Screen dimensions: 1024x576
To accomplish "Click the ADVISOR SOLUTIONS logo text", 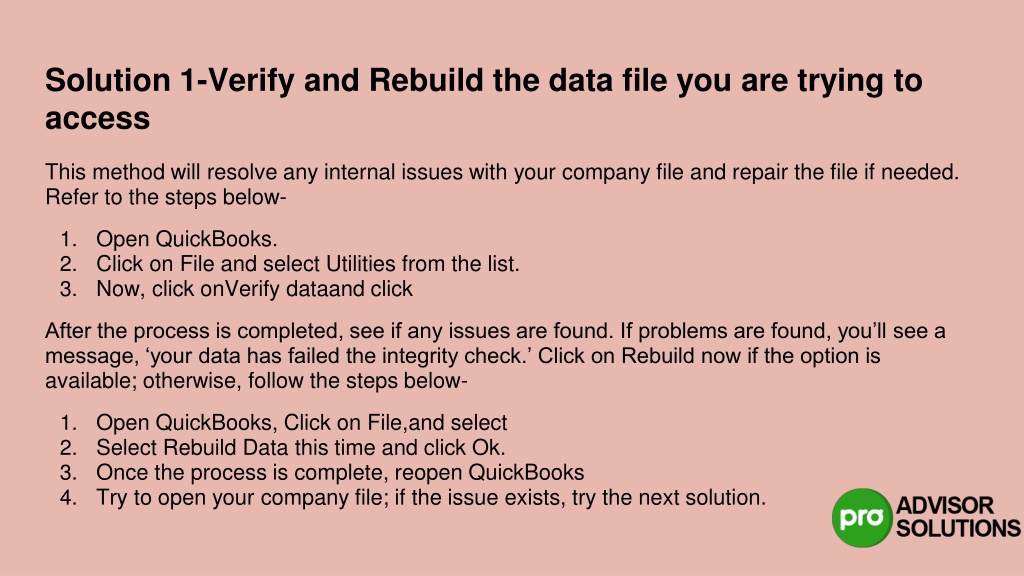I will point(957,517).
